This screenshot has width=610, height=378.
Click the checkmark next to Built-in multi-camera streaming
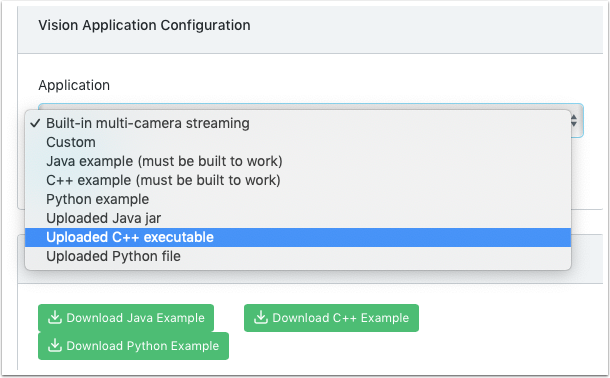tap(35, 123)
